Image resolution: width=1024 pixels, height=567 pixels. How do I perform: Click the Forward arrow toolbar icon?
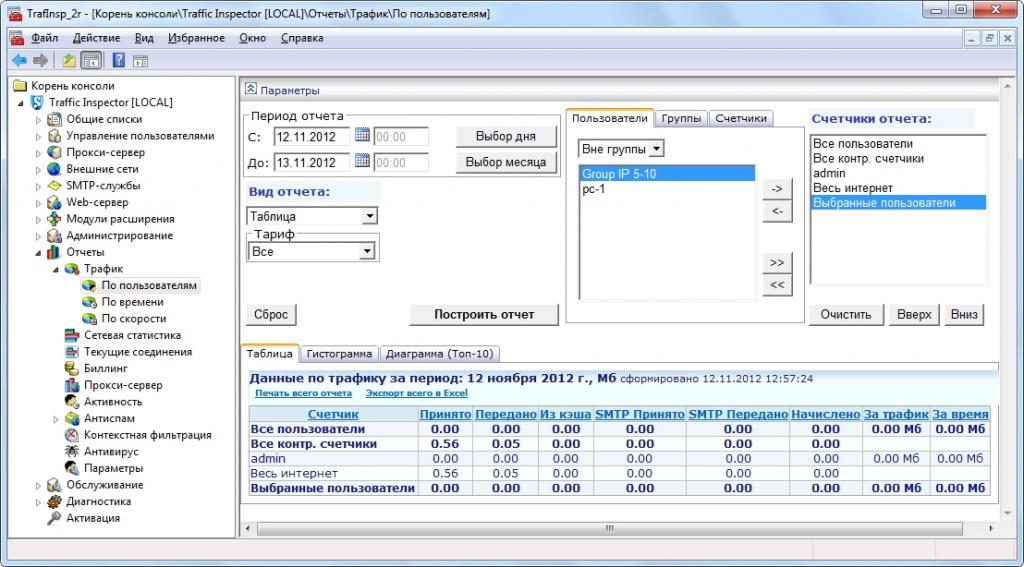point(40,61)
